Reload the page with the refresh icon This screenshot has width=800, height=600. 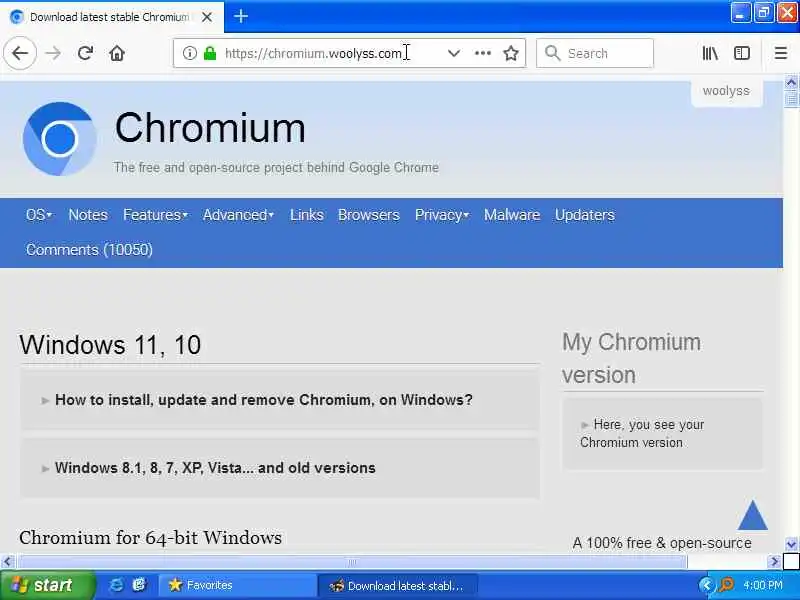[85, 53]
